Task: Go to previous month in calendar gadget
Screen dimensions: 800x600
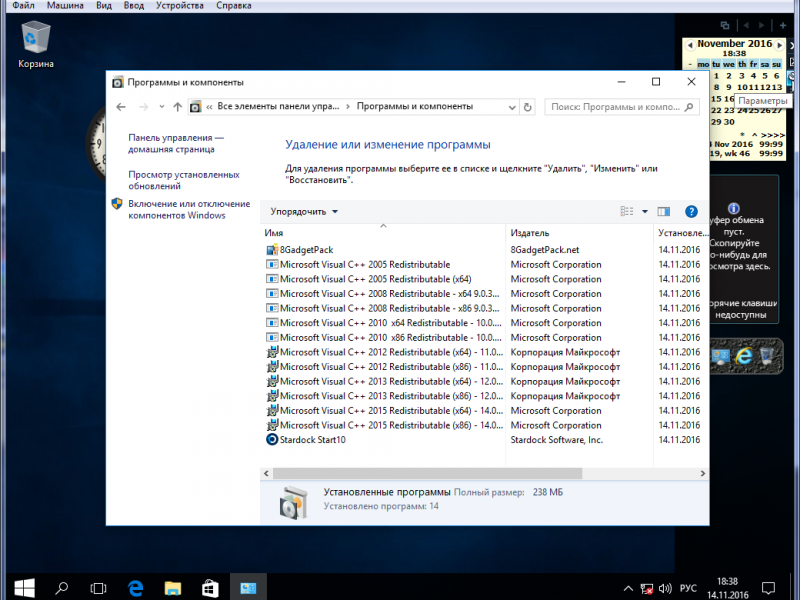Action: point(690,45)
